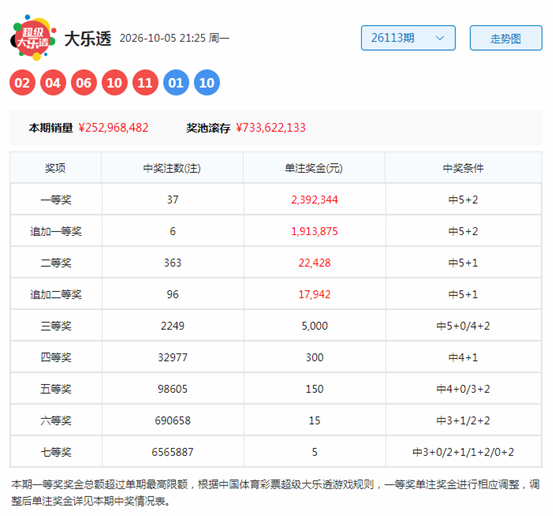This screenshot has width=553, height=516.
Task: Click the 单注奖金(元) column header
Action: pos(314,168)
